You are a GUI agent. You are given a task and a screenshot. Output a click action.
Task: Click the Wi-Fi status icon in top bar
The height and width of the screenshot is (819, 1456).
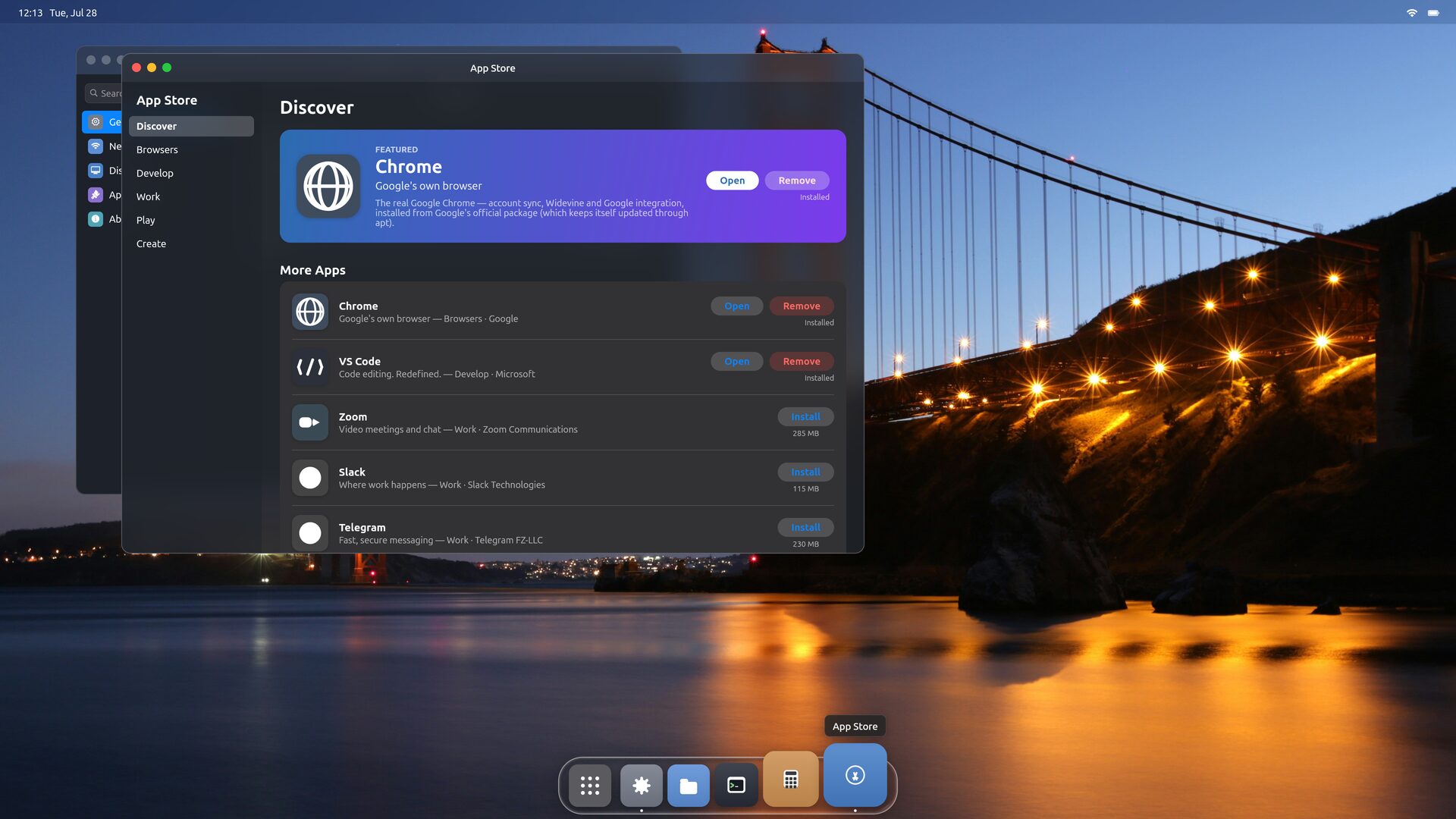(x=1412, y=13)
